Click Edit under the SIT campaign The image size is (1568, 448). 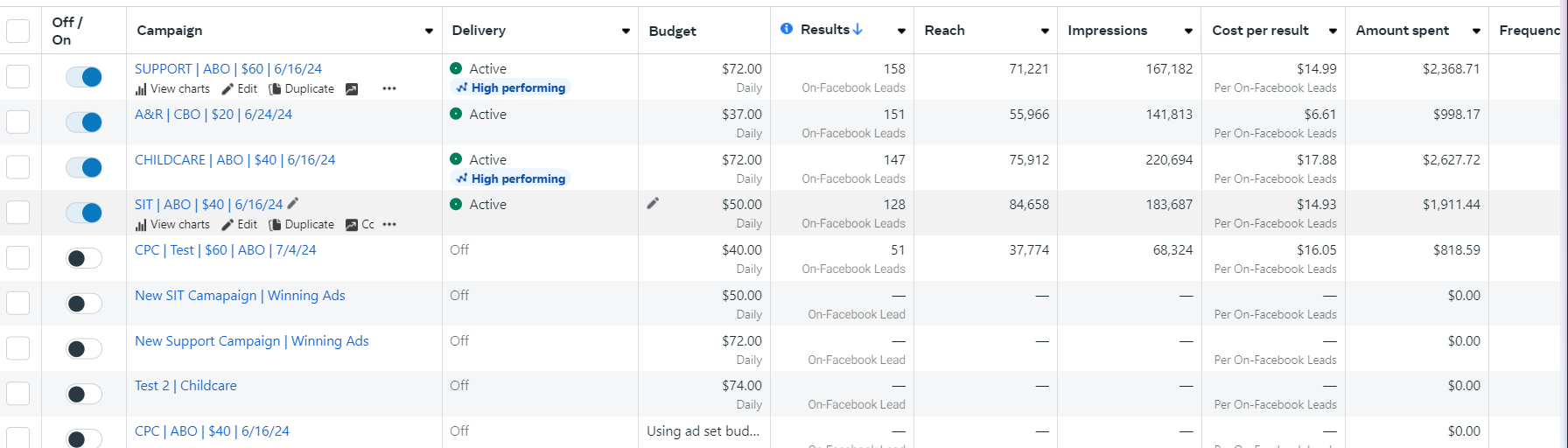point(240,225)
